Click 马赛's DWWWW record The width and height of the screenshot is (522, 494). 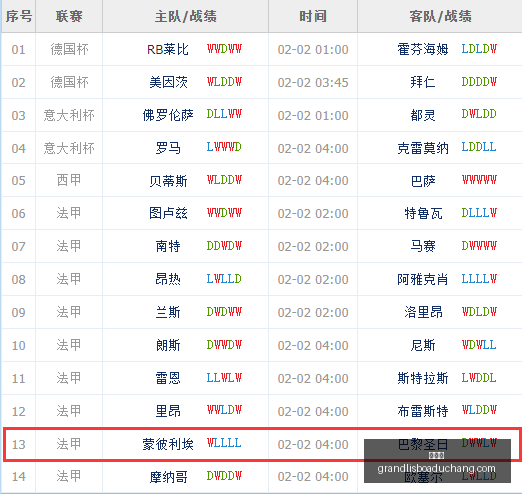[479, 246]
